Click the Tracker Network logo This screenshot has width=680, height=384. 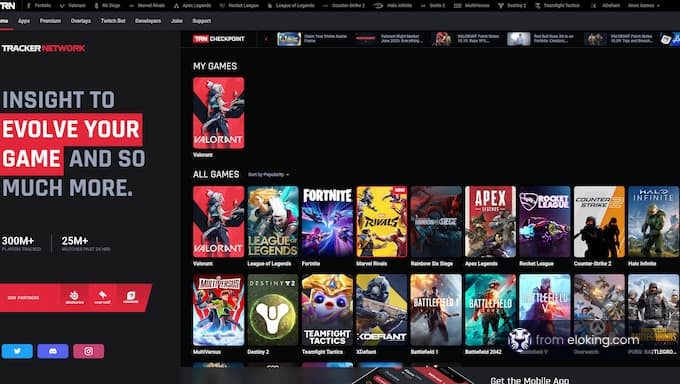[43, 48]
